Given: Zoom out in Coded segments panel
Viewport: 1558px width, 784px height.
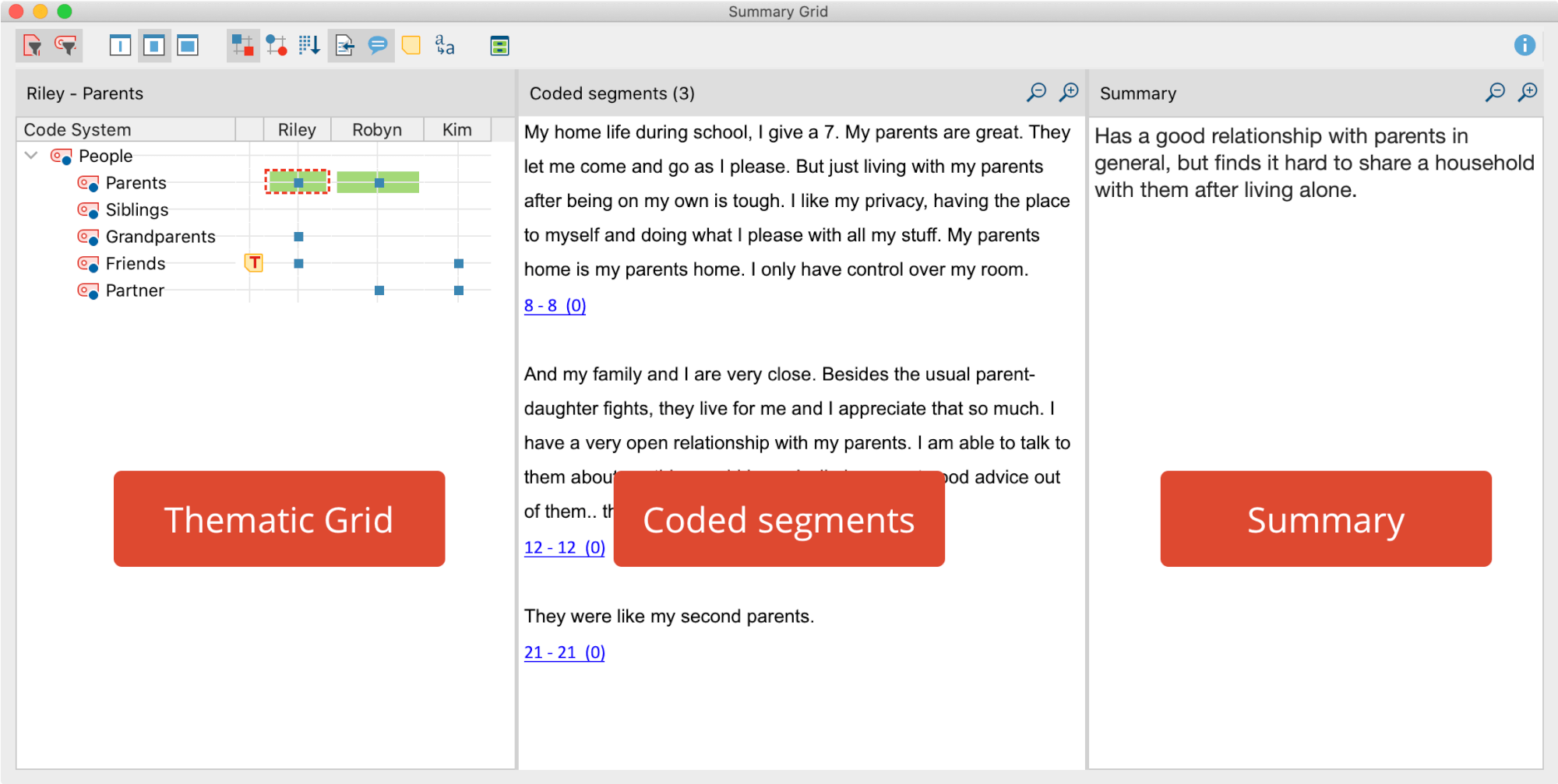Looking at the screenshot, I should coord(1036,93).
